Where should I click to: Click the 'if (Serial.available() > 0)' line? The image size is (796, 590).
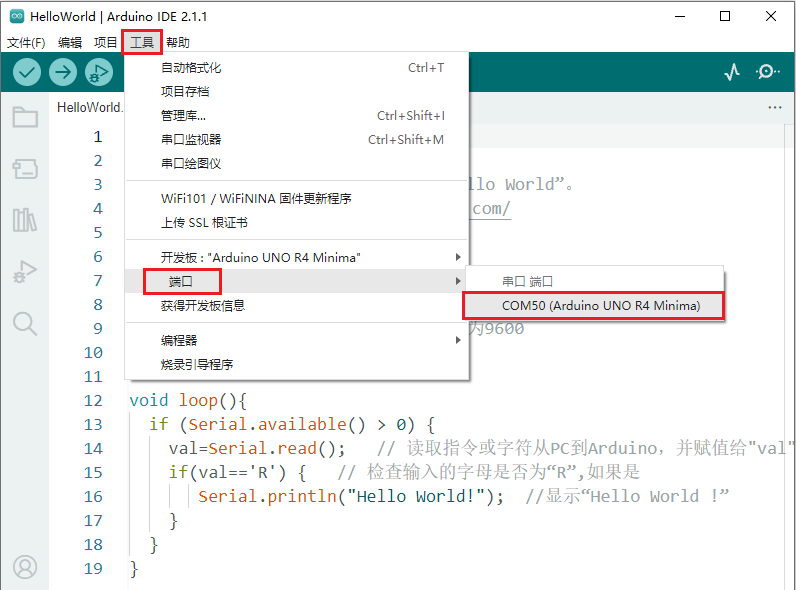point(292,424)
